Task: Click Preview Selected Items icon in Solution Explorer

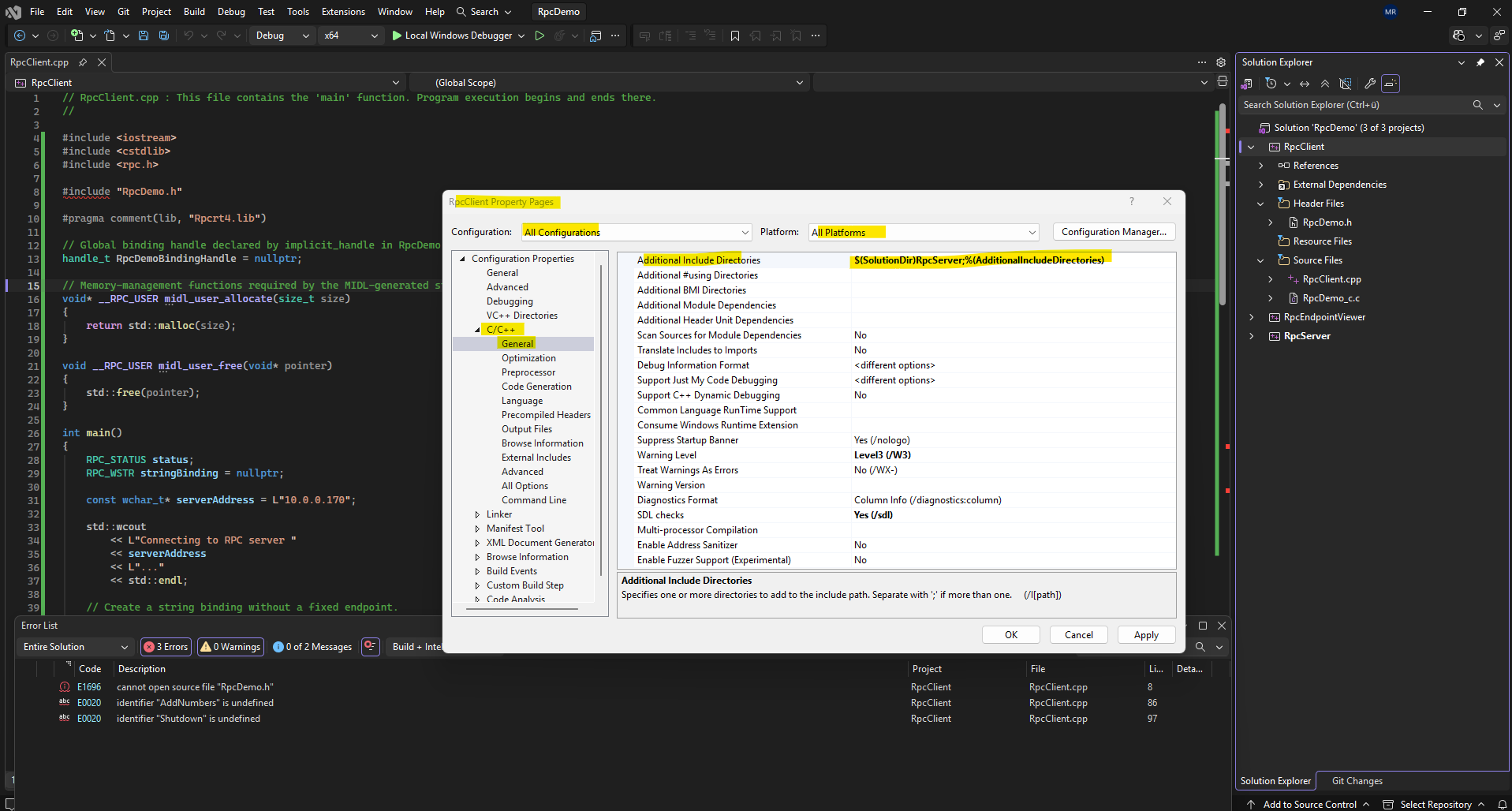Action: 1391,84
